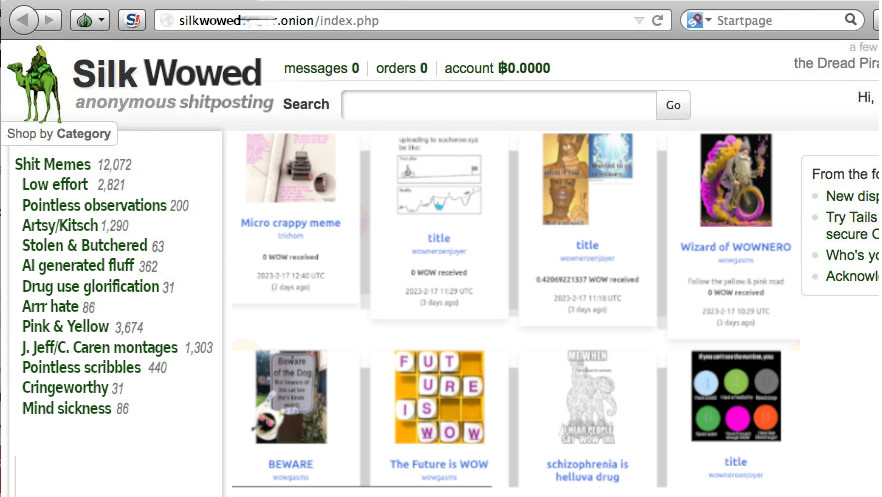Click the magnifier icon in Startpage box
The height and width of the screenshot is (497, 882).
(851, 20)
